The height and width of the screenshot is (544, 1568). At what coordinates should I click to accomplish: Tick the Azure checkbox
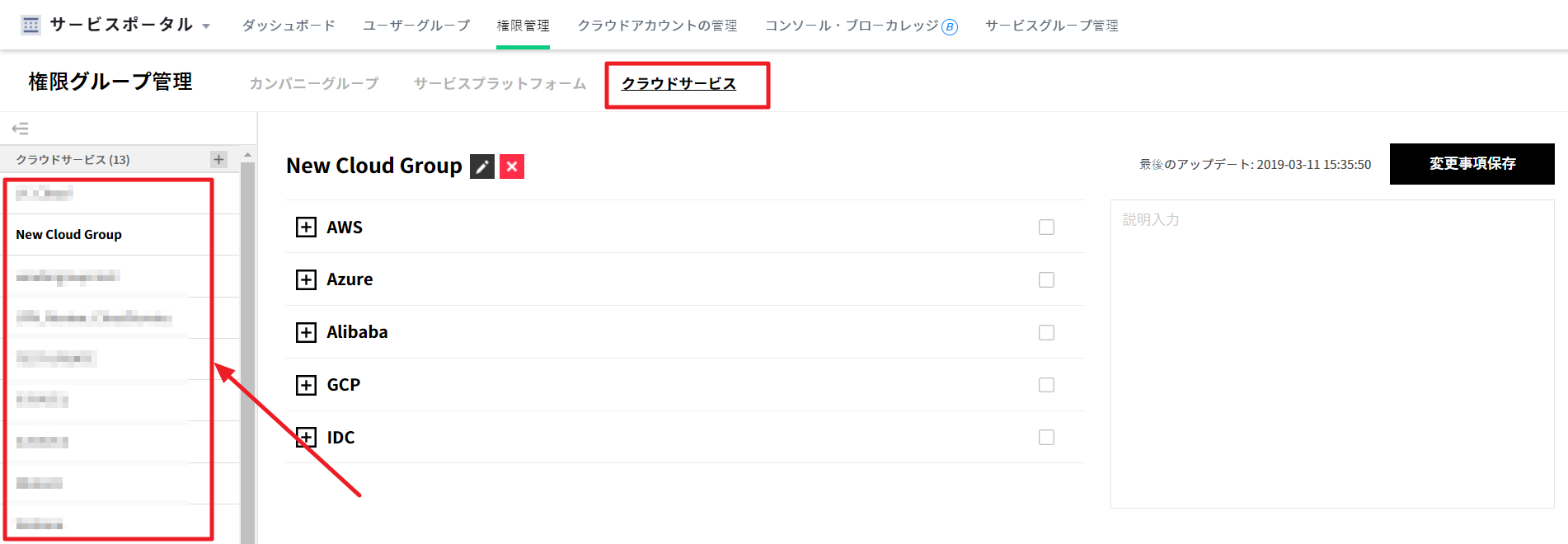[1046, 280]
